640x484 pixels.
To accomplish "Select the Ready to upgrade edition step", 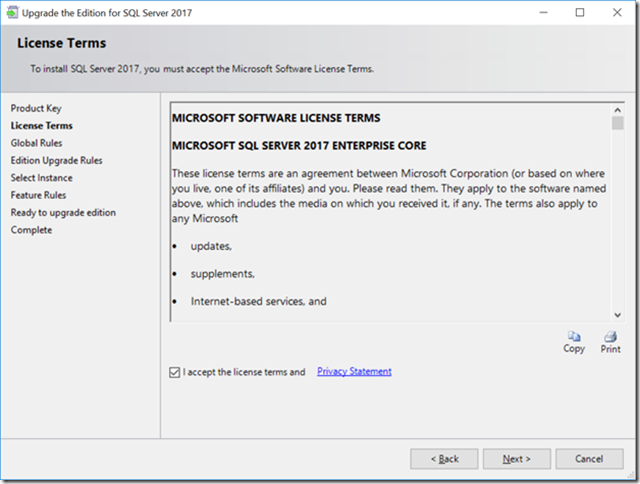I will click(63, 213).
